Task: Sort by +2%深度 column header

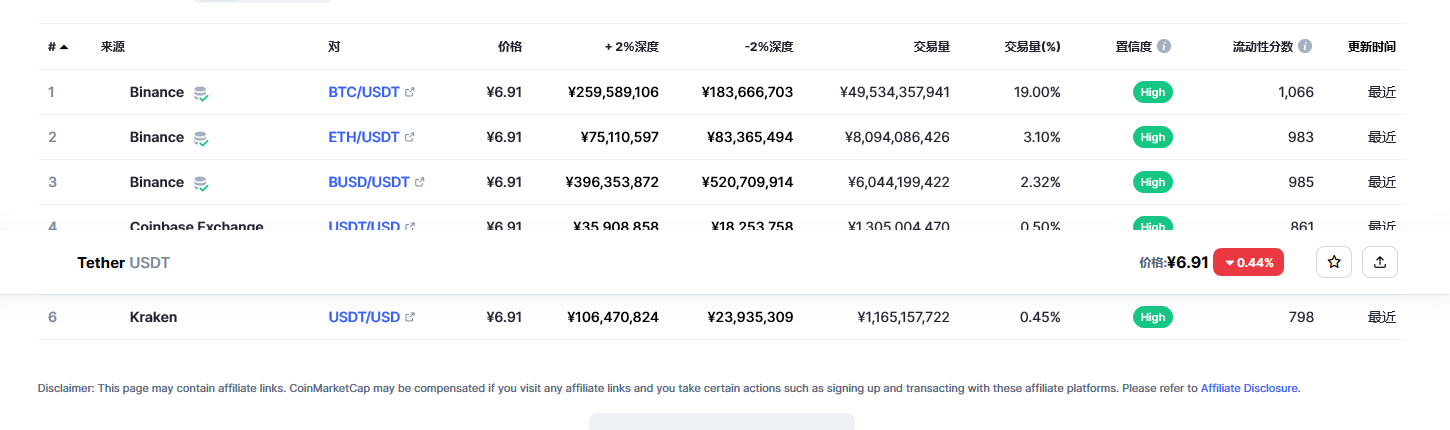Action: click(x=631, y=46)
